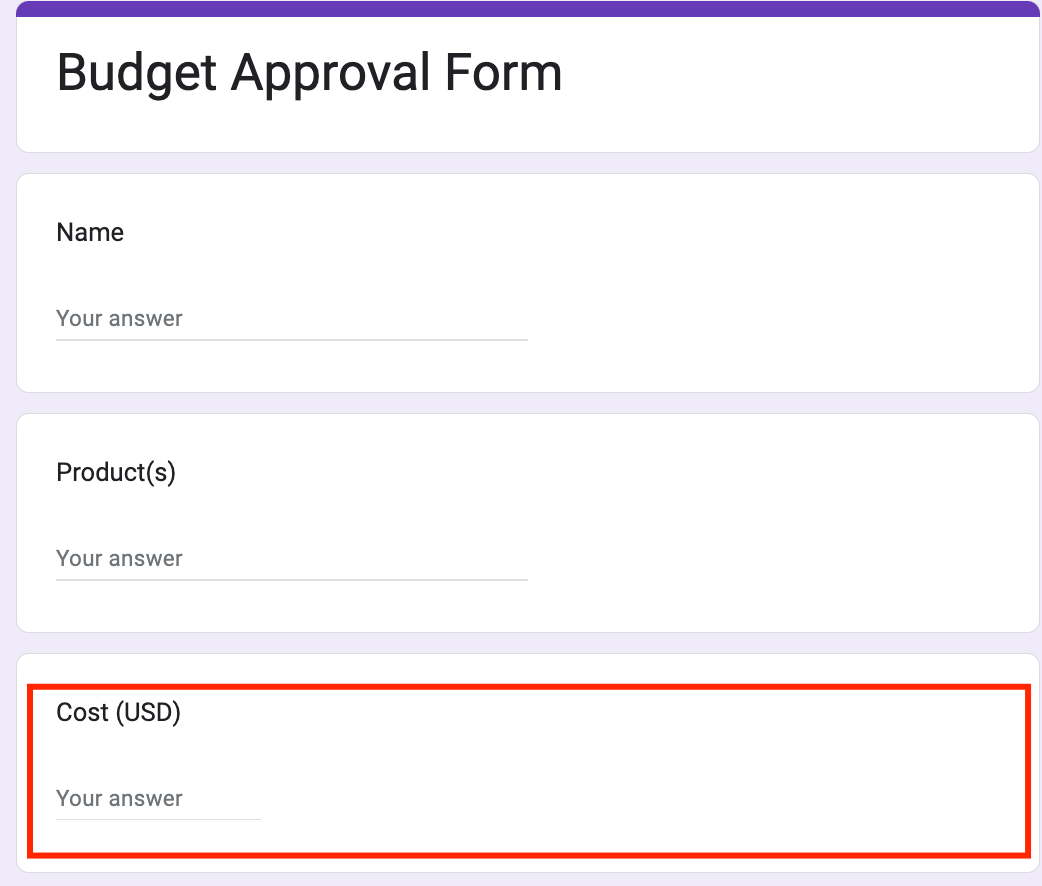Click the gap between Name and Product(s) cards
This screenshot has height=886, width=1042.
pyautogui.click(x=527, y=401)
